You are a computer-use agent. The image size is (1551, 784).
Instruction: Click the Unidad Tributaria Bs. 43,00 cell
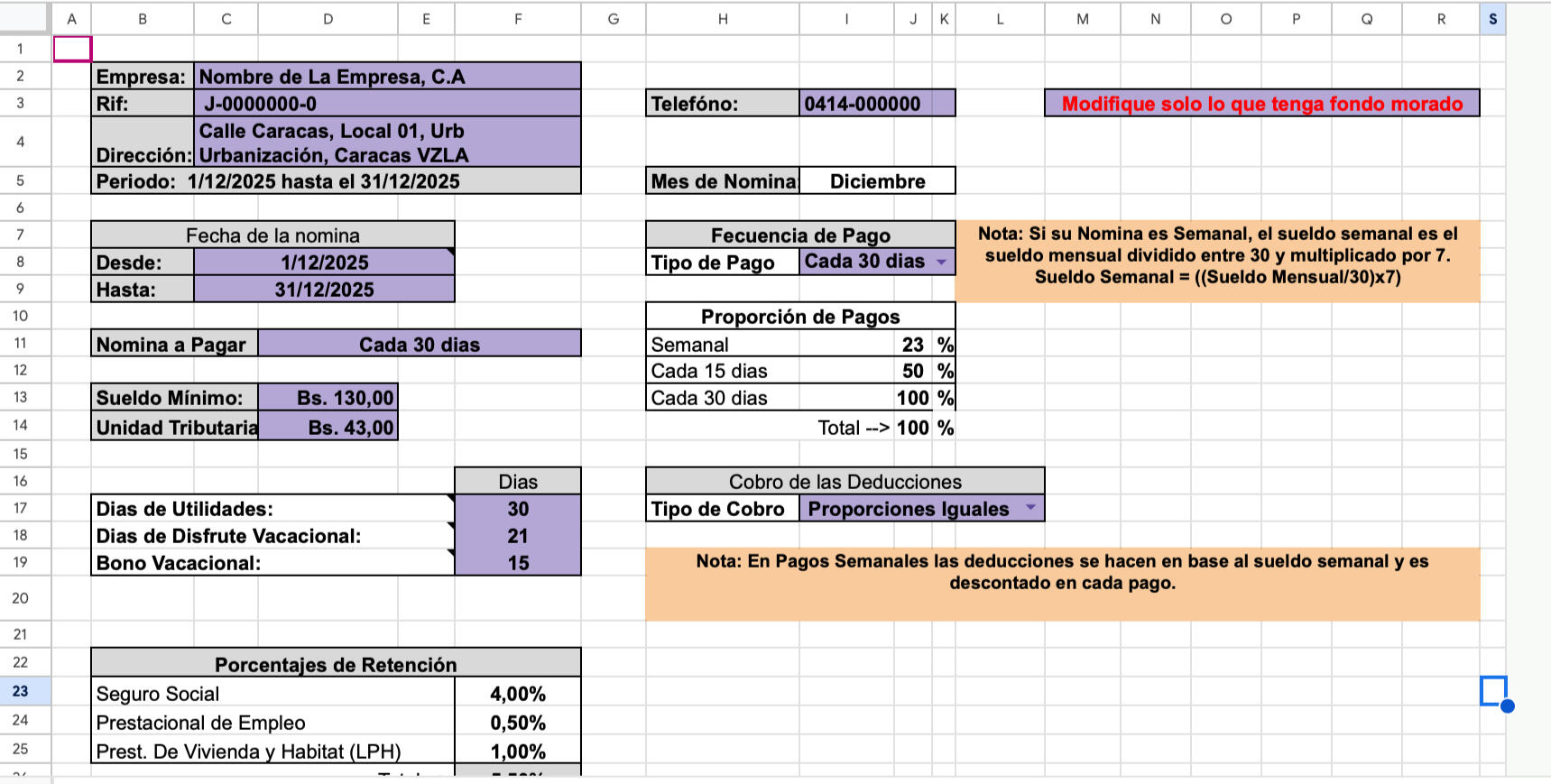tap(328, 427)
